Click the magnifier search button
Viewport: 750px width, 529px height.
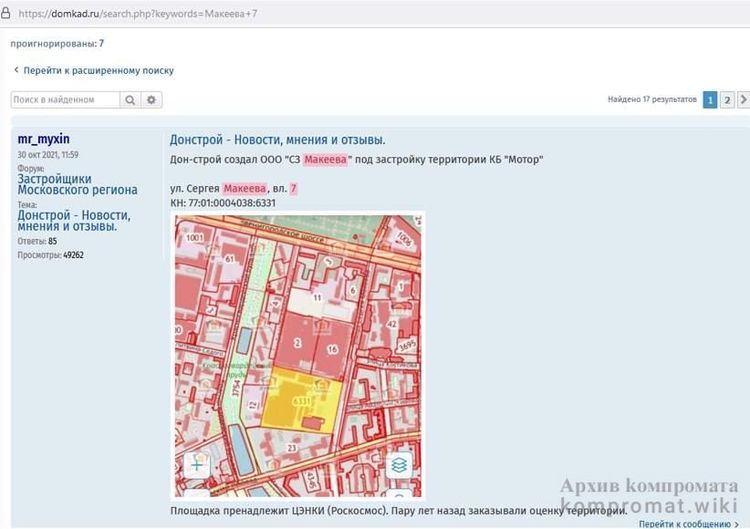click(130, 99)
